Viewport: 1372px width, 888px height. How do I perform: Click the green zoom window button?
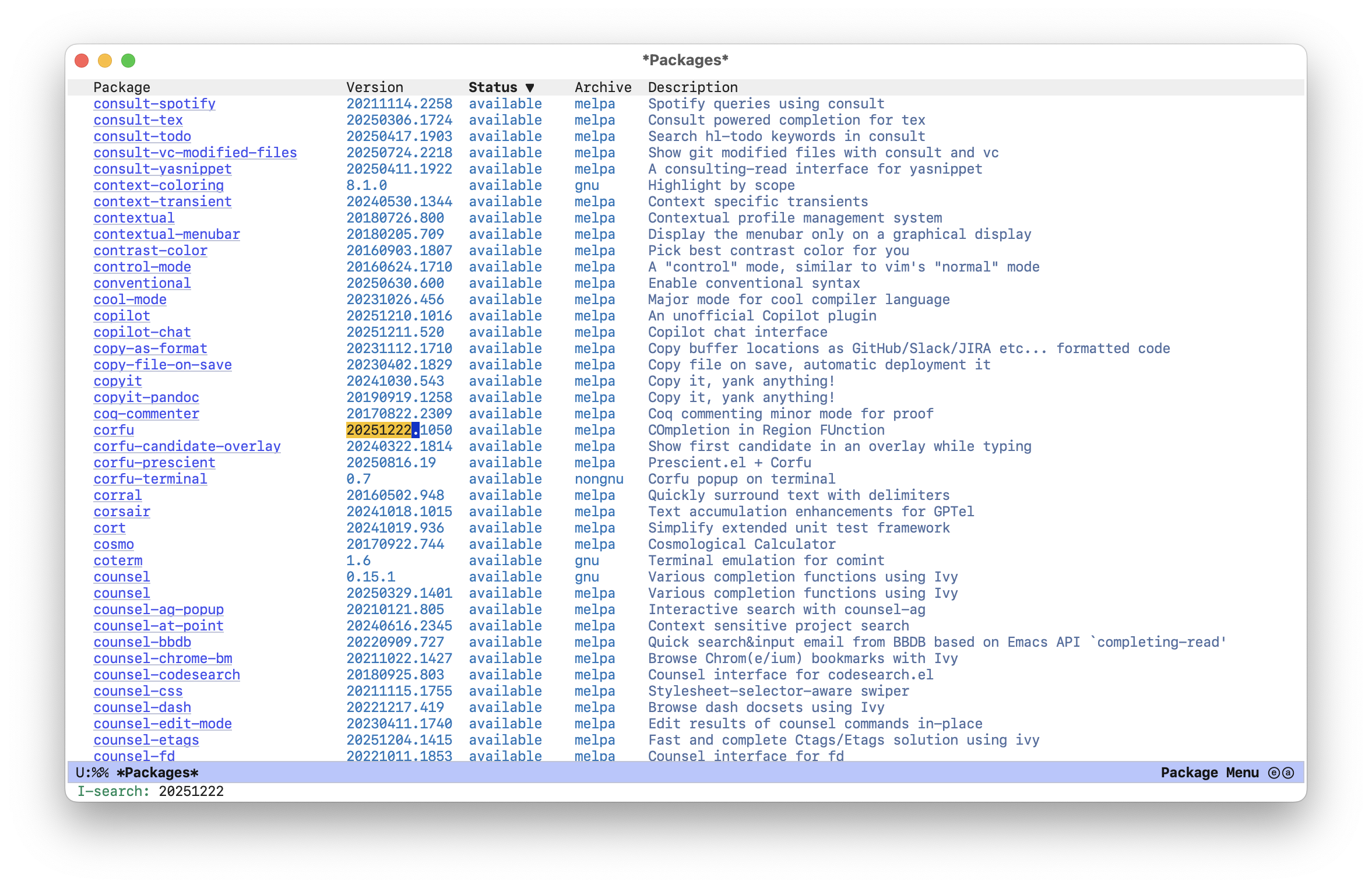128,61
